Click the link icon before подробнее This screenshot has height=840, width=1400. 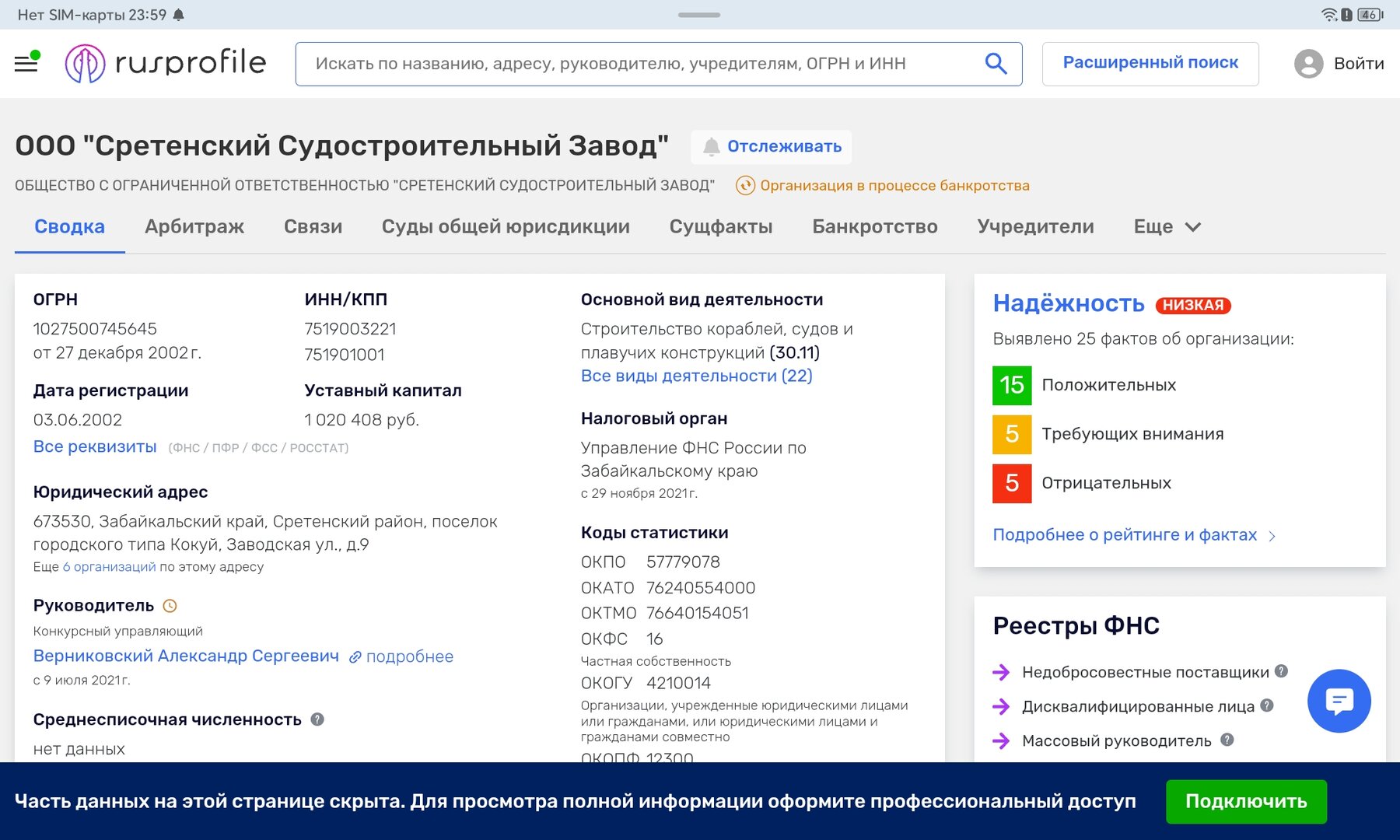pos(355,657)
